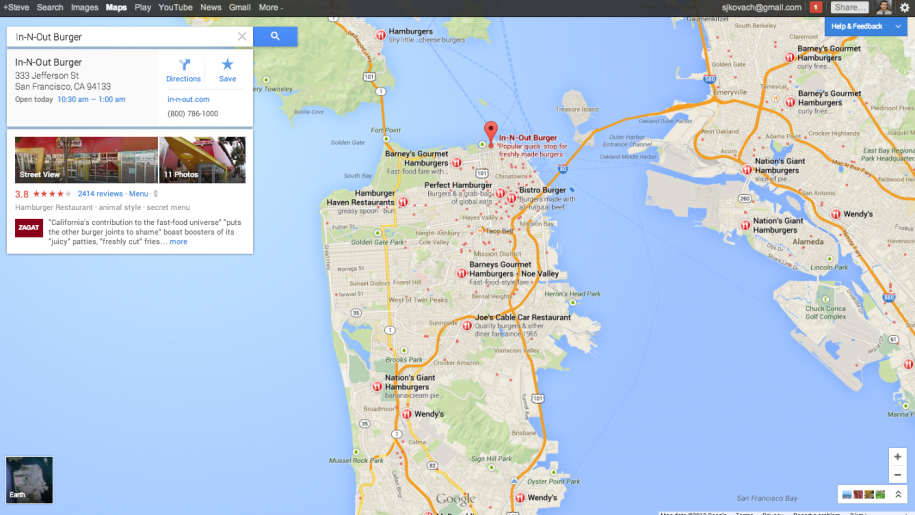Open the red notifications badge
Viewport: 915px width, 515px height.
(815, 7)
